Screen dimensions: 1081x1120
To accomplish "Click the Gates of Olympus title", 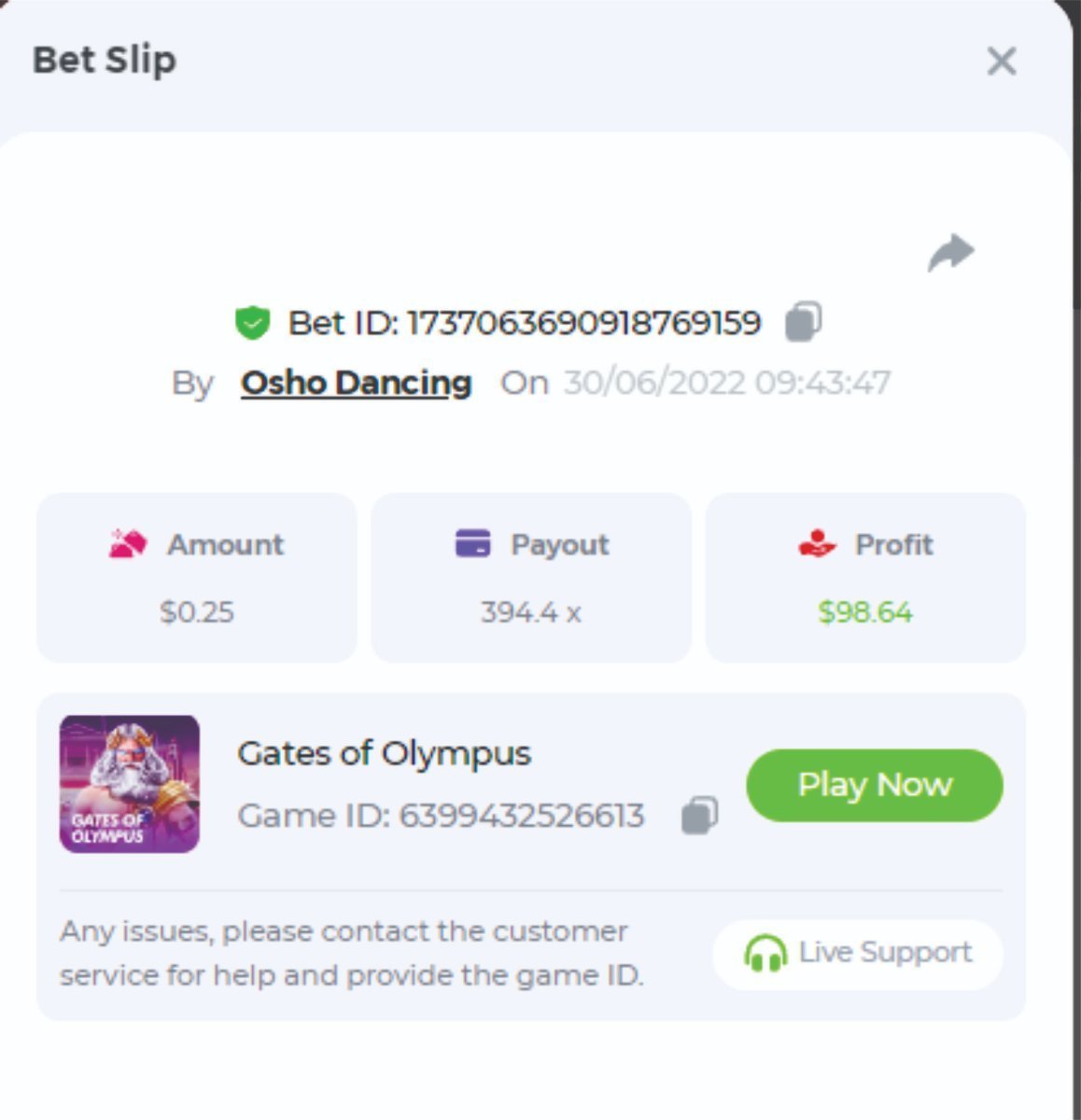I will 384,753.
